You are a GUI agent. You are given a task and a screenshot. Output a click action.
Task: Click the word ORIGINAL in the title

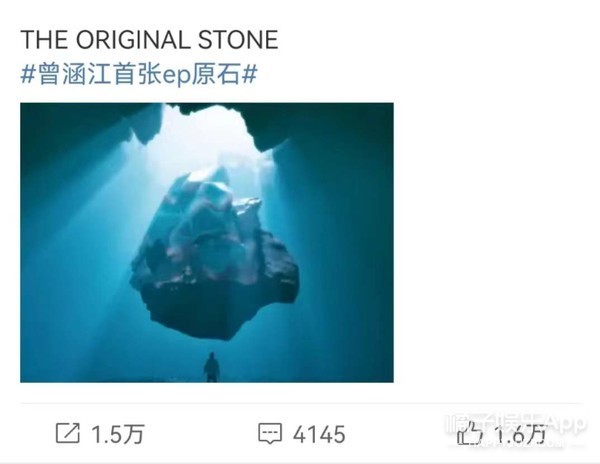pyautogui.click(x=134, y=39)
